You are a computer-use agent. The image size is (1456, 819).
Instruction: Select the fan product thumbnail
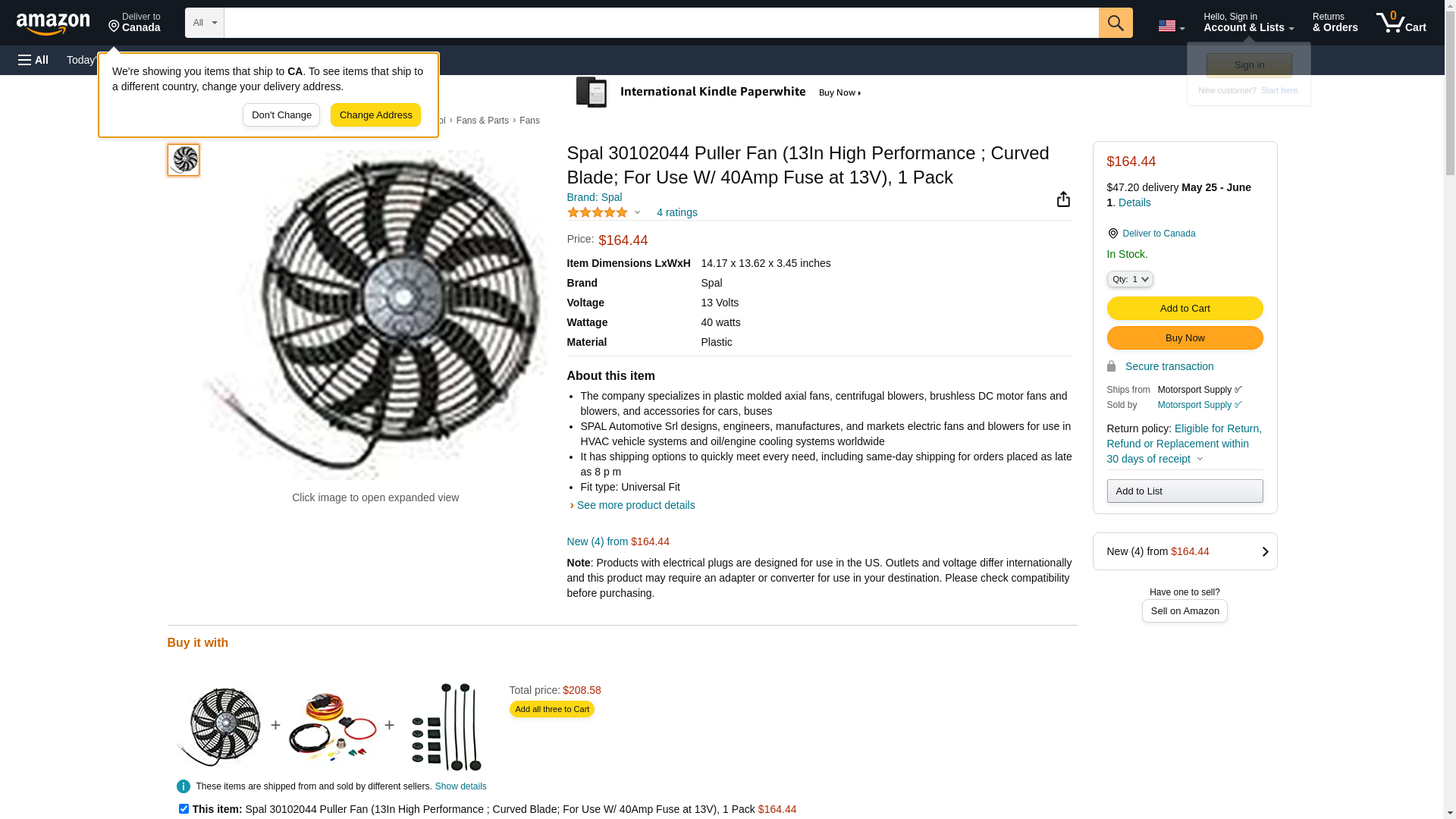[184, 160]
